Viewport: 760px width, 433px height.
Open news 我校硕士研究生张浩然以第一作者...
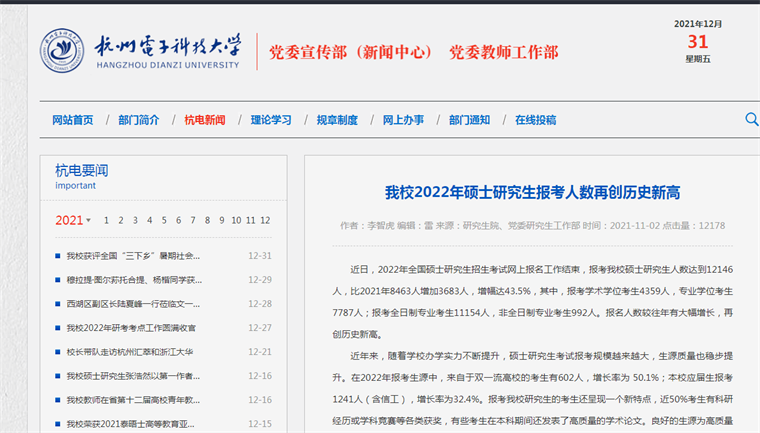click(x=133, y=376)
